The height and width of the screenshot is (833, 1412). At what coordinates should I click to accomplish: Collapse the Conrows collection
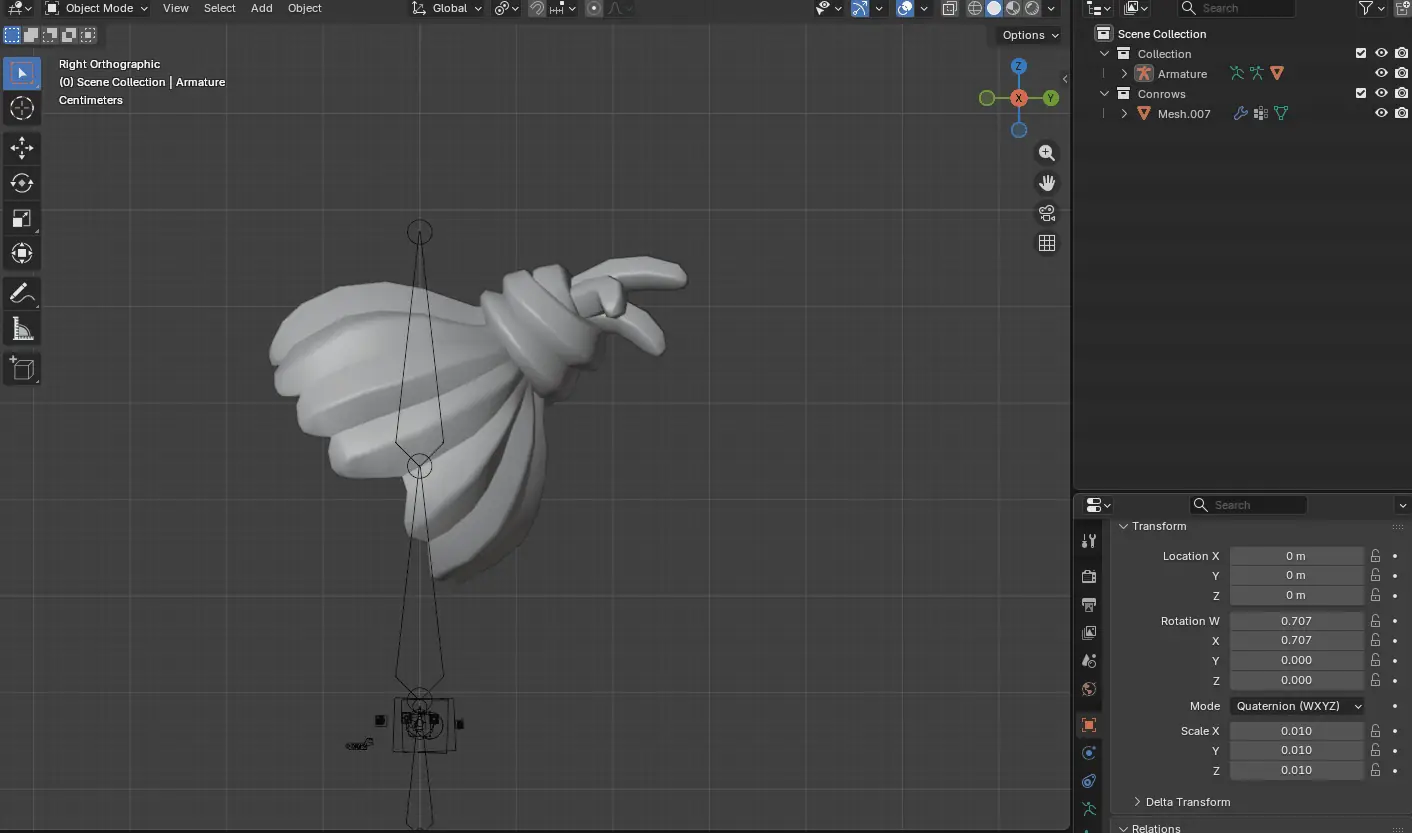pyautogui.click(x=1104, y=94)
